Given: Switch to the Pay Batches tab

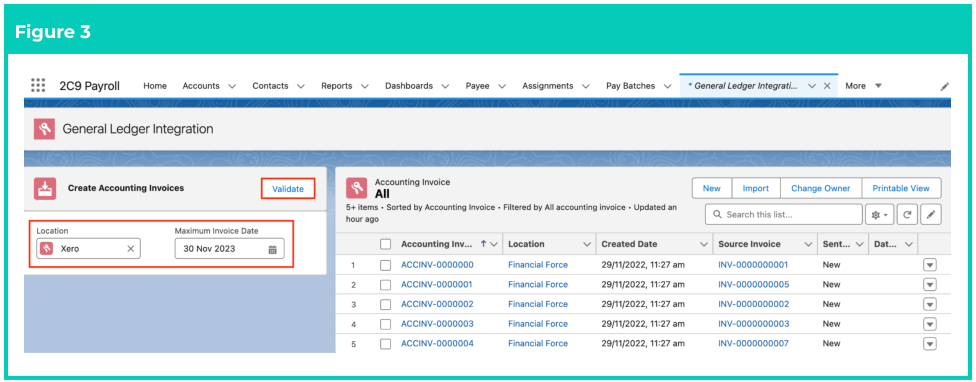Looking at the screenshot, I should pos(631,86).
